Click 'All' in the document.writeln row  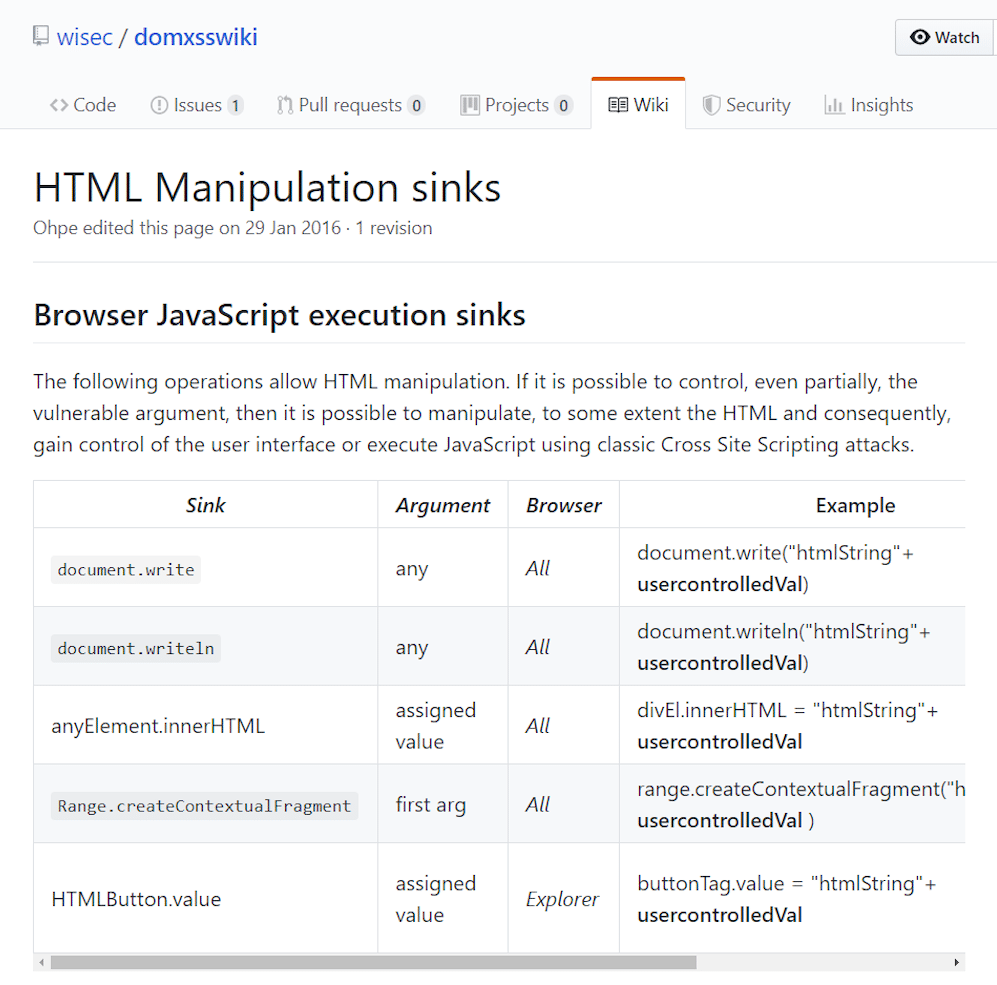coord(537,647)
